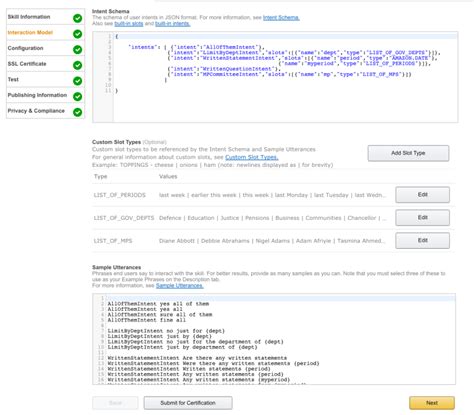Click green checkmark beside Privacy & Compliance
The height and width of the screenshot is (415, 474).
[x=78, y=112]
